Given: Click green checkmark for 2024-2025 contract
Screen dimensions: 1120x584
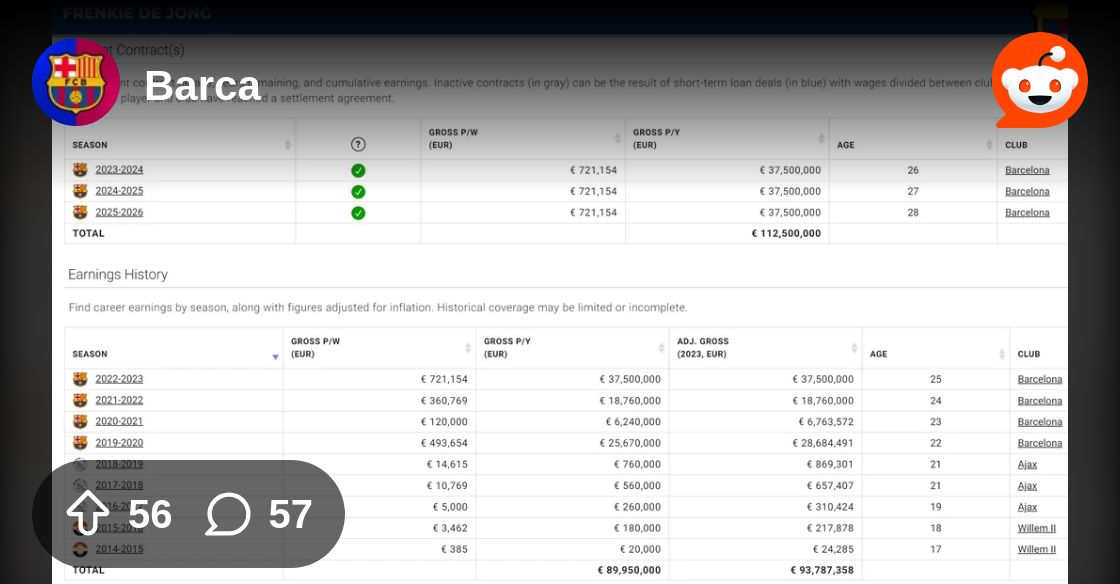Looking at the screenshot, I should click(359, 192).
